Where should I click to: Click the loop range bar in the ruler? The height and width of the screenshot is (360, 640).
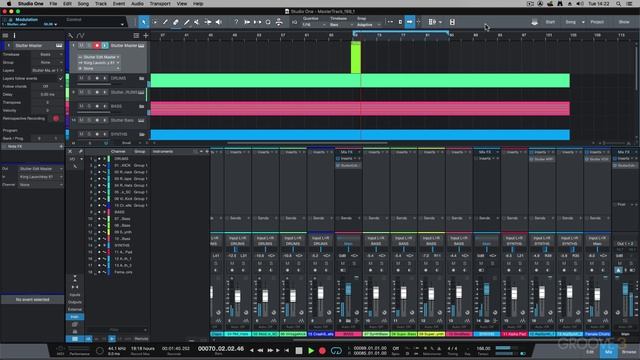(x=401, y=31)
